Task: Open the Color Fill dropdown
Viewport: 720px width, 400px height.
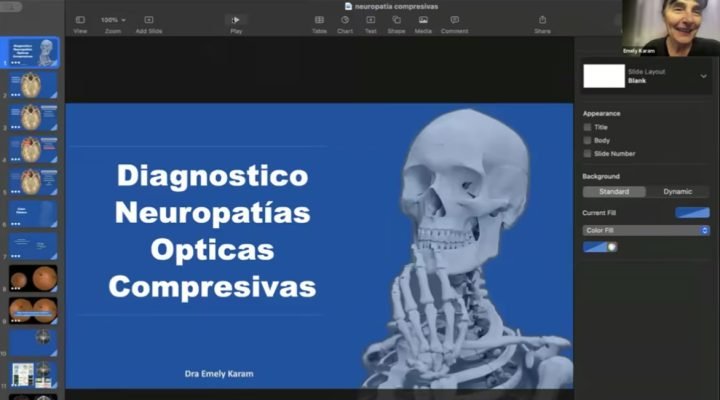Action: pyautogui.click(x=646, y=230)
